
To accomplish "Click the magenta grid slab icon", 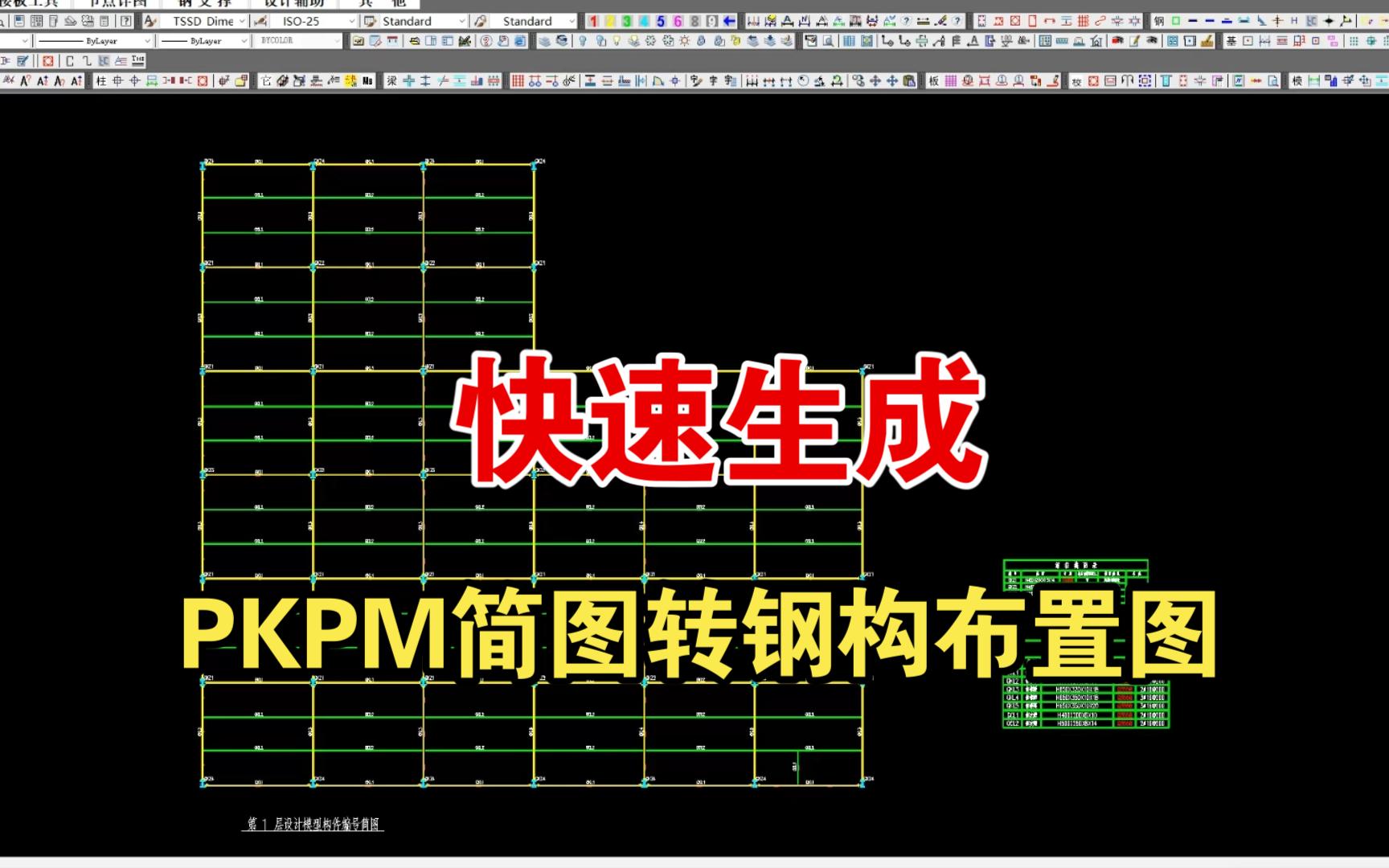I will click(x=950, y=80).
